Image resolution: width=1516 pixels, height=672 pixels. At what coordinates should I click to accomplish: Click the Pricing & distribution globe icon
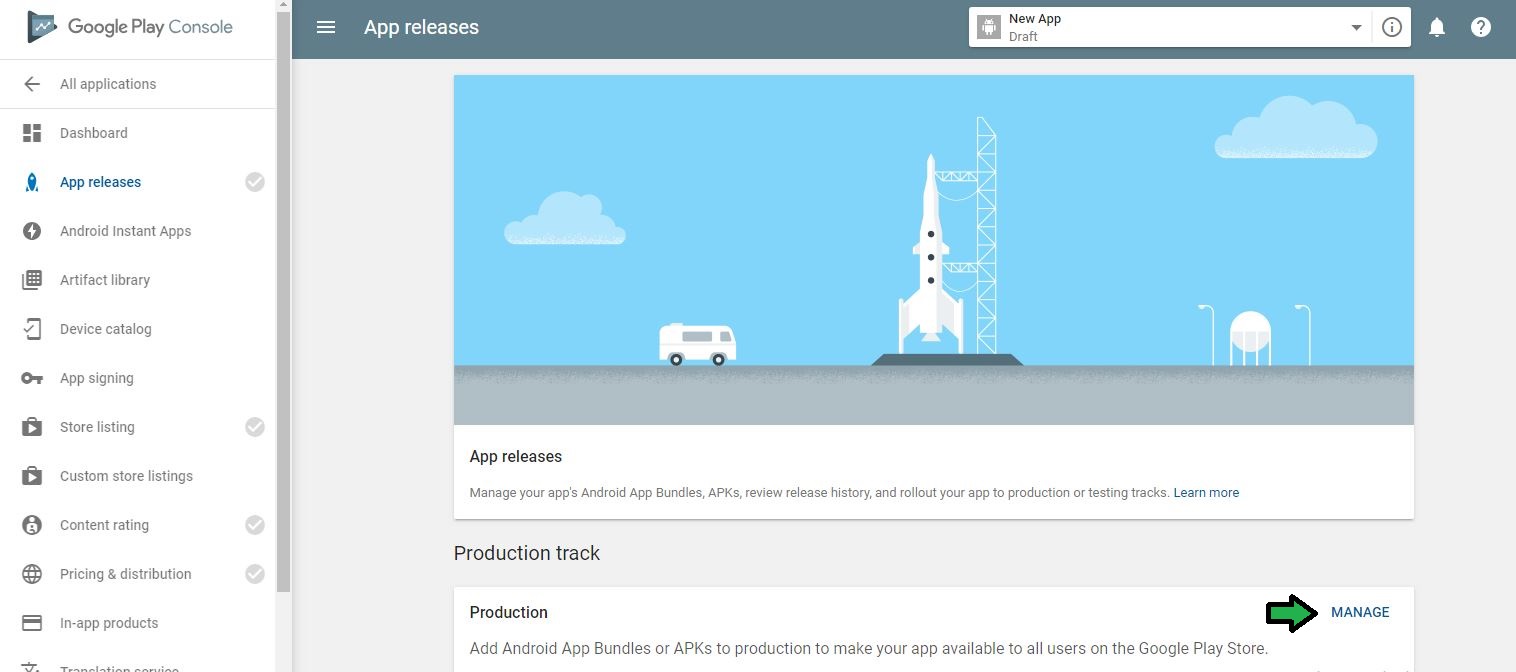pos(32,574)
